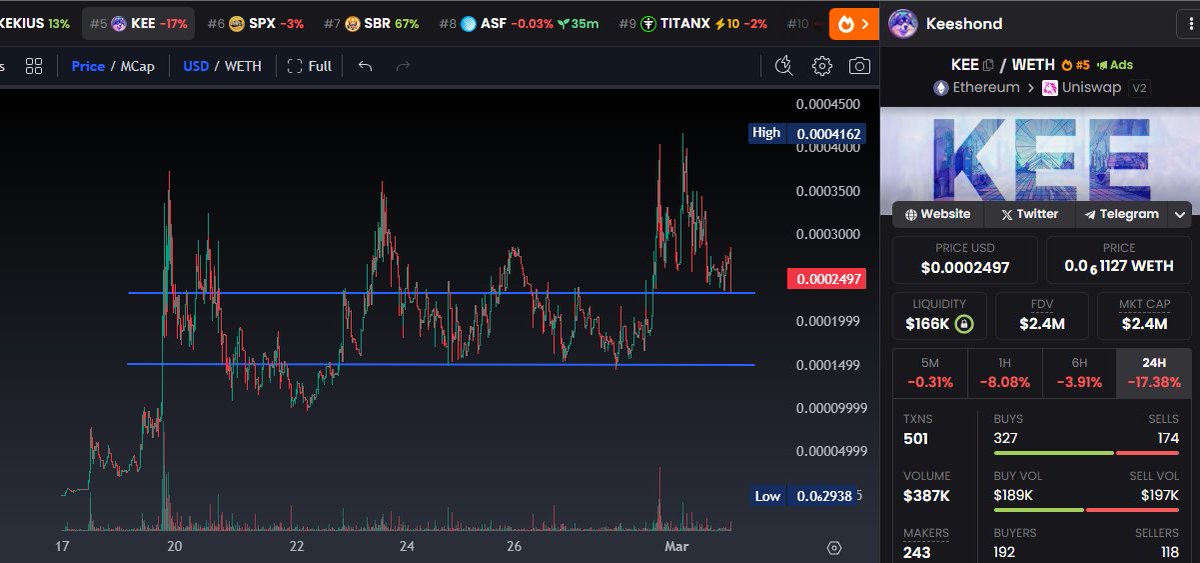Click the Ethereum chain link
This screenshot has height=563, width=1200.
coord(977,88)
